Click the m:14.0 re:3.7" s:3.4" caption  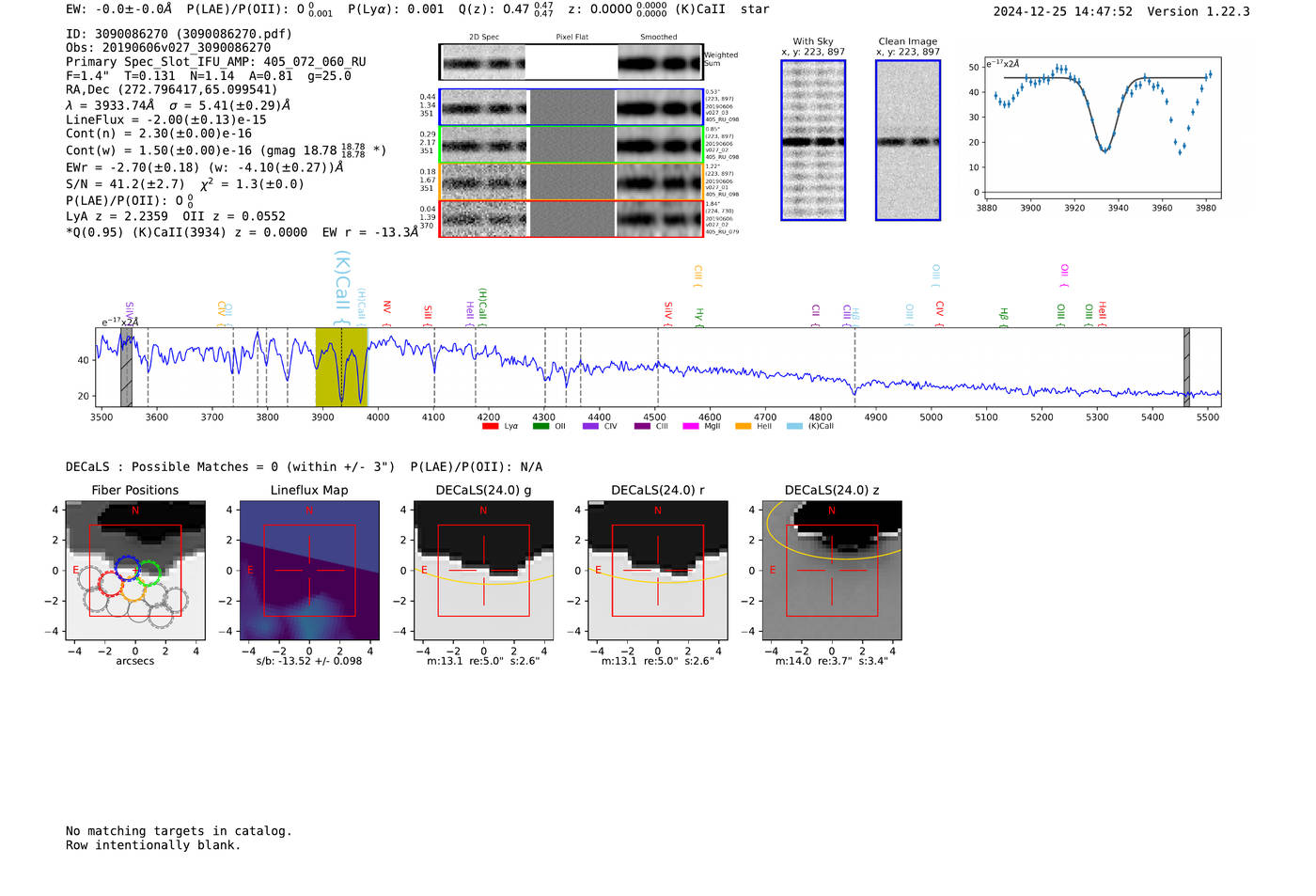[x=832, y=661]
